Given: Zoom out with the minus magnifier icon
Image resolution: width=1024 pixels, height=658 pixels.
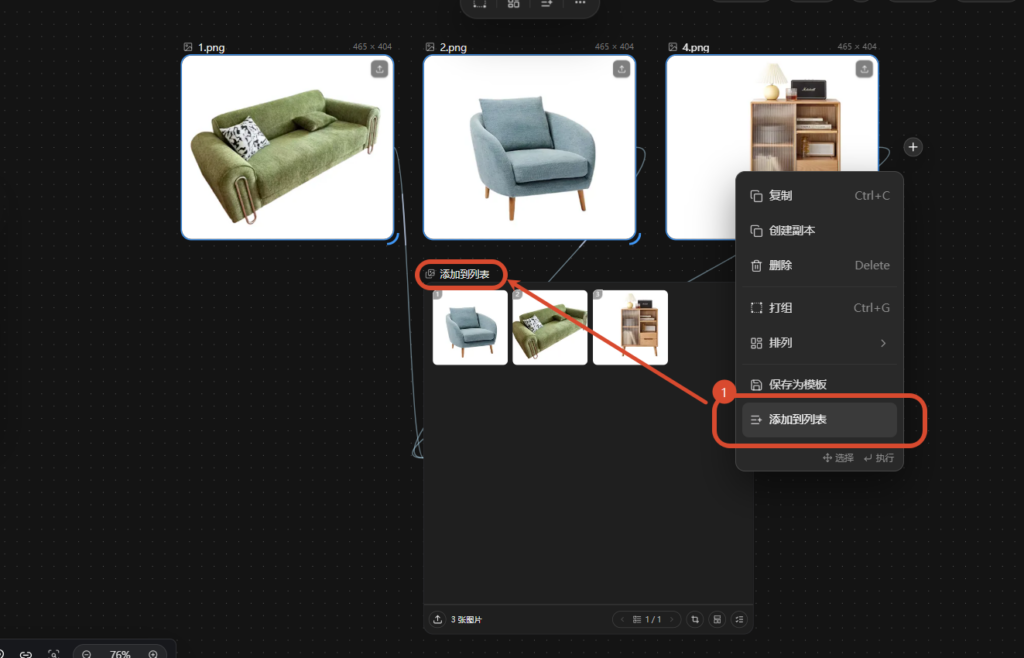Looking at the screenshot, I should pos(86,653).
